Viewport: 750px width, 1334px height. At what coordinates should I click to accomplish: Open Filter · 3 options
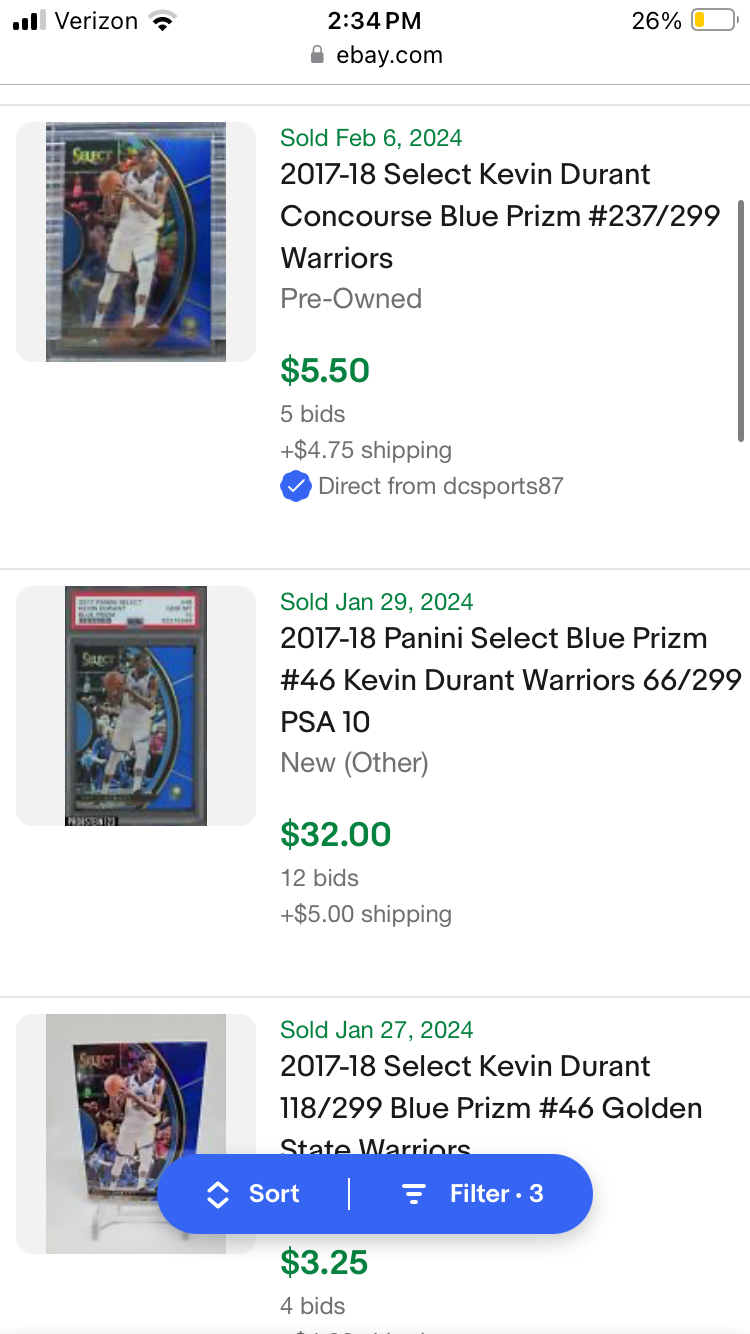(472, 1194)
